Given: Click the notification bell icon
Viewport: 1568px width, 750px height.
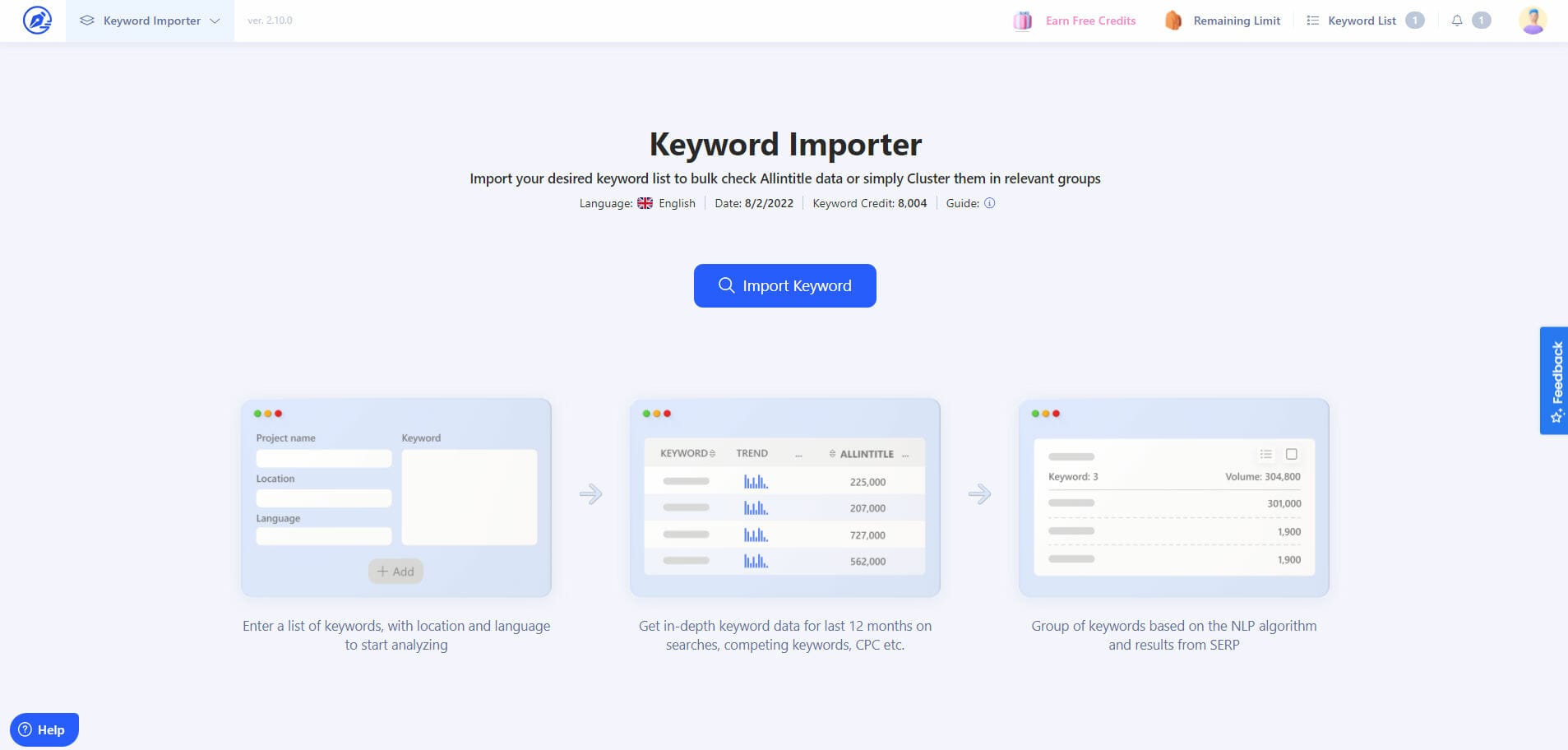Looking at the screenshot, I should point(1457,21).
